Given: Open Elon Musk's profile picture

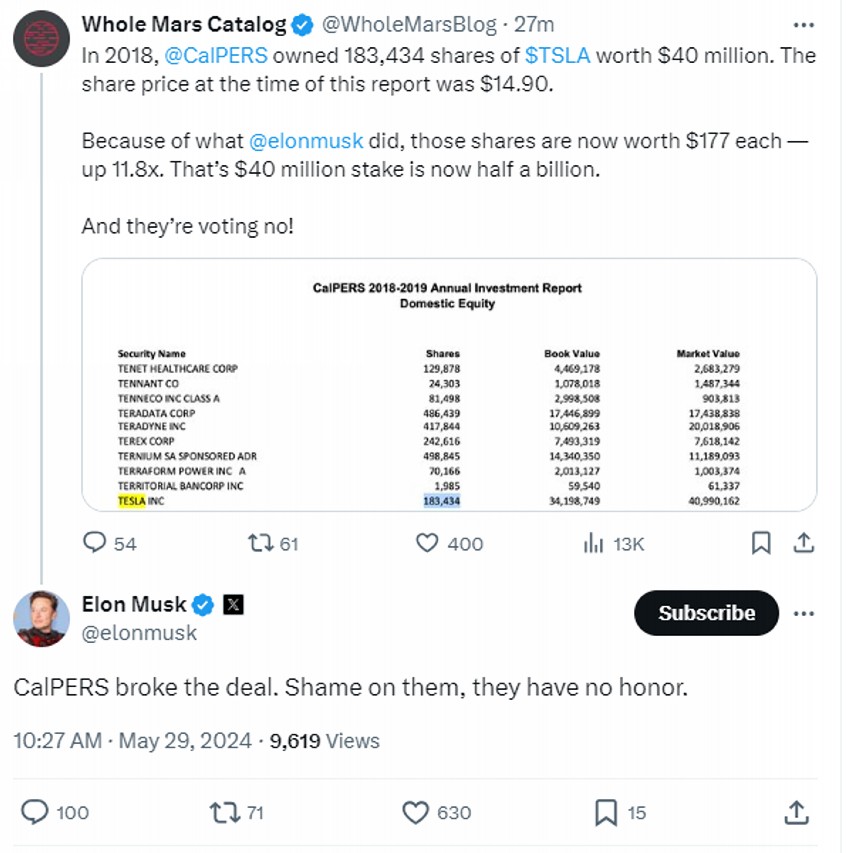Looking at the screenshot, I should (x=41, y=617).
